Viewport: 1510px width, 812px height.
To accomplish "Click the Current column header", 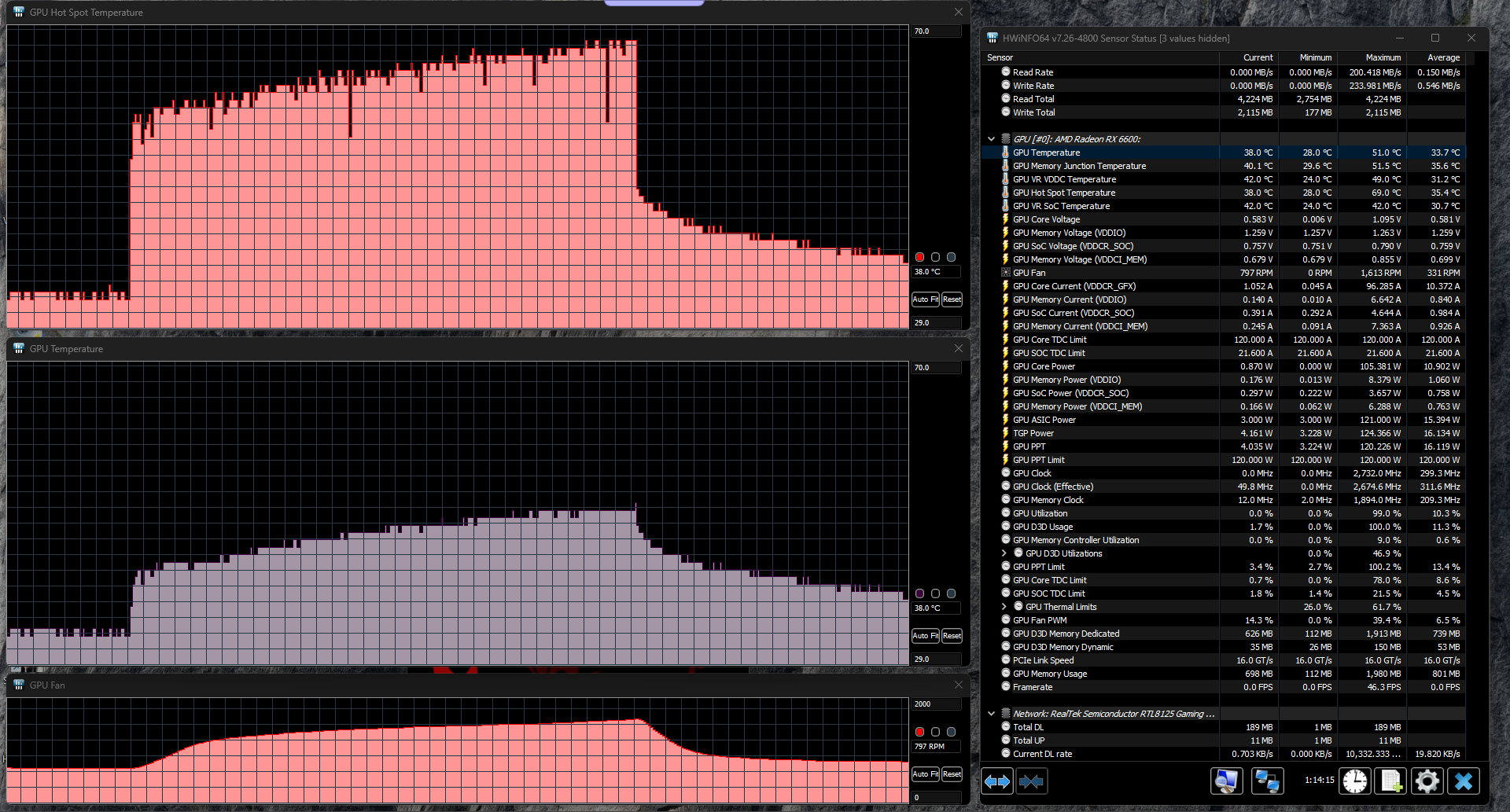I will click(x=1249, y=57).
